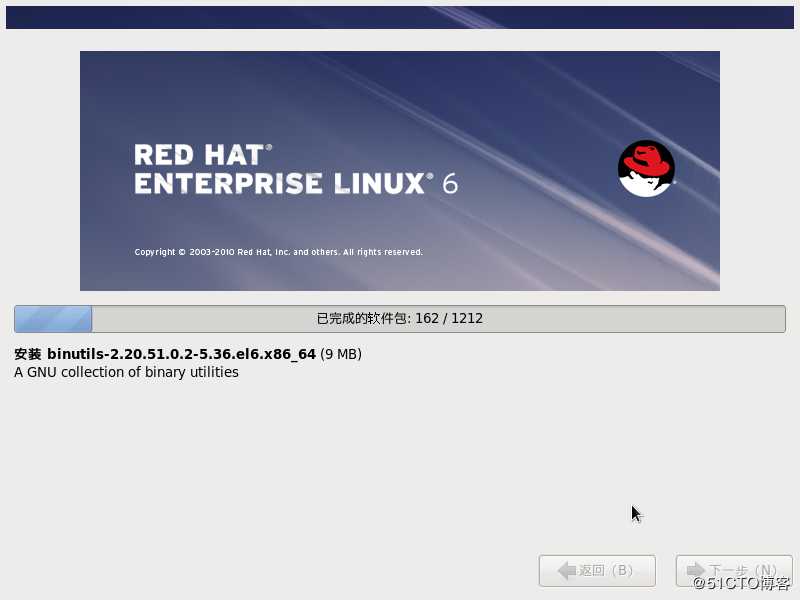Image resolution: width=800 pixels, height=600 pixels.
Task: Click the description "A GNU collection of binary utilities"
Action: pos(126,372)
